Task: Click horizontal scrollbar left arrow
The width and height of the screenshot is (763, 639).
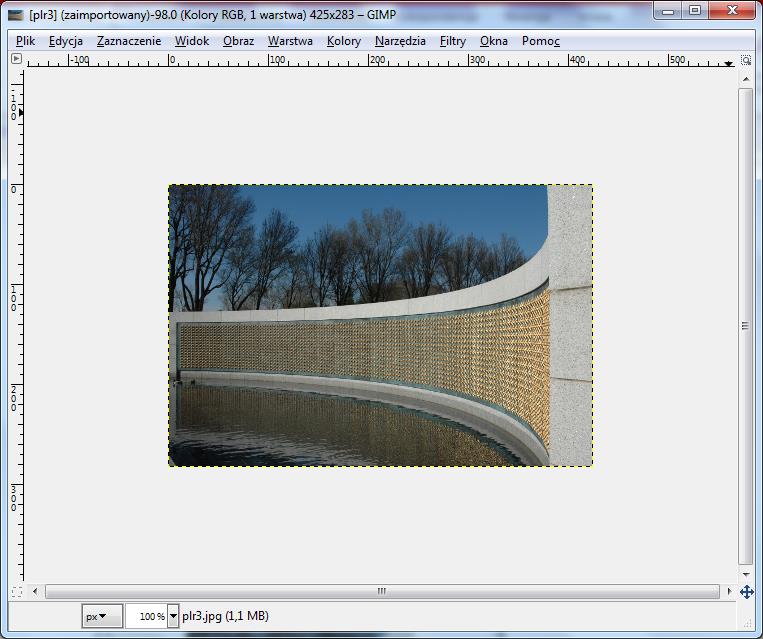Action: coord(35,592)
